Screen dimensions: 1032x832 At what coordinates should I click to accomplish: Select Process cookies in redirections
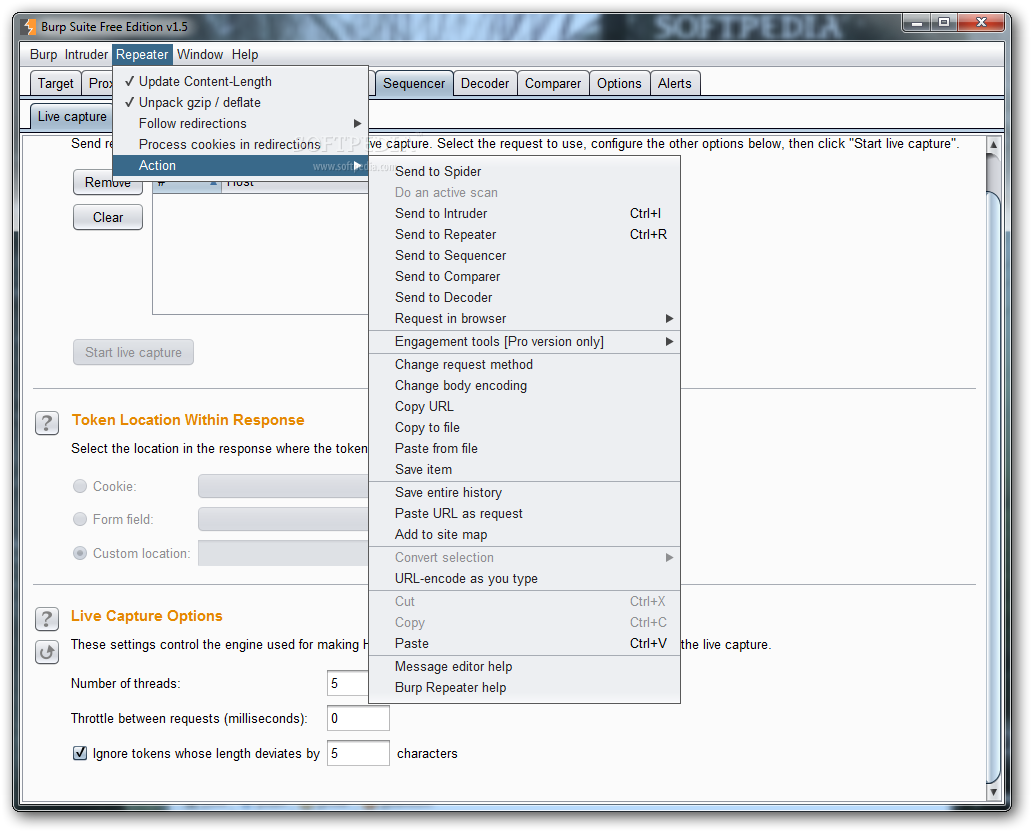[x=240, y=145]
